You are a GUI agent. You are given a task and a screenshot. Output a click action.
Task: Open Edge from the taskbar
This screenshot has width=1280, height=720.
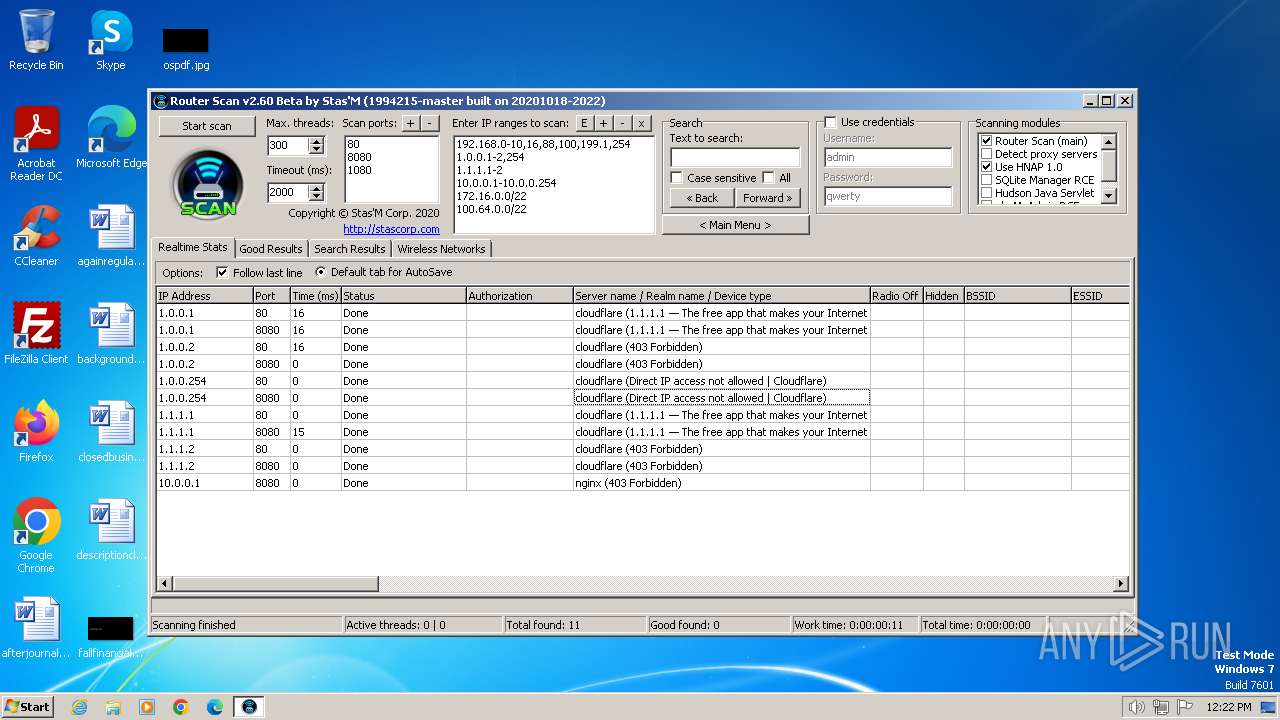(x=215, y=707)
